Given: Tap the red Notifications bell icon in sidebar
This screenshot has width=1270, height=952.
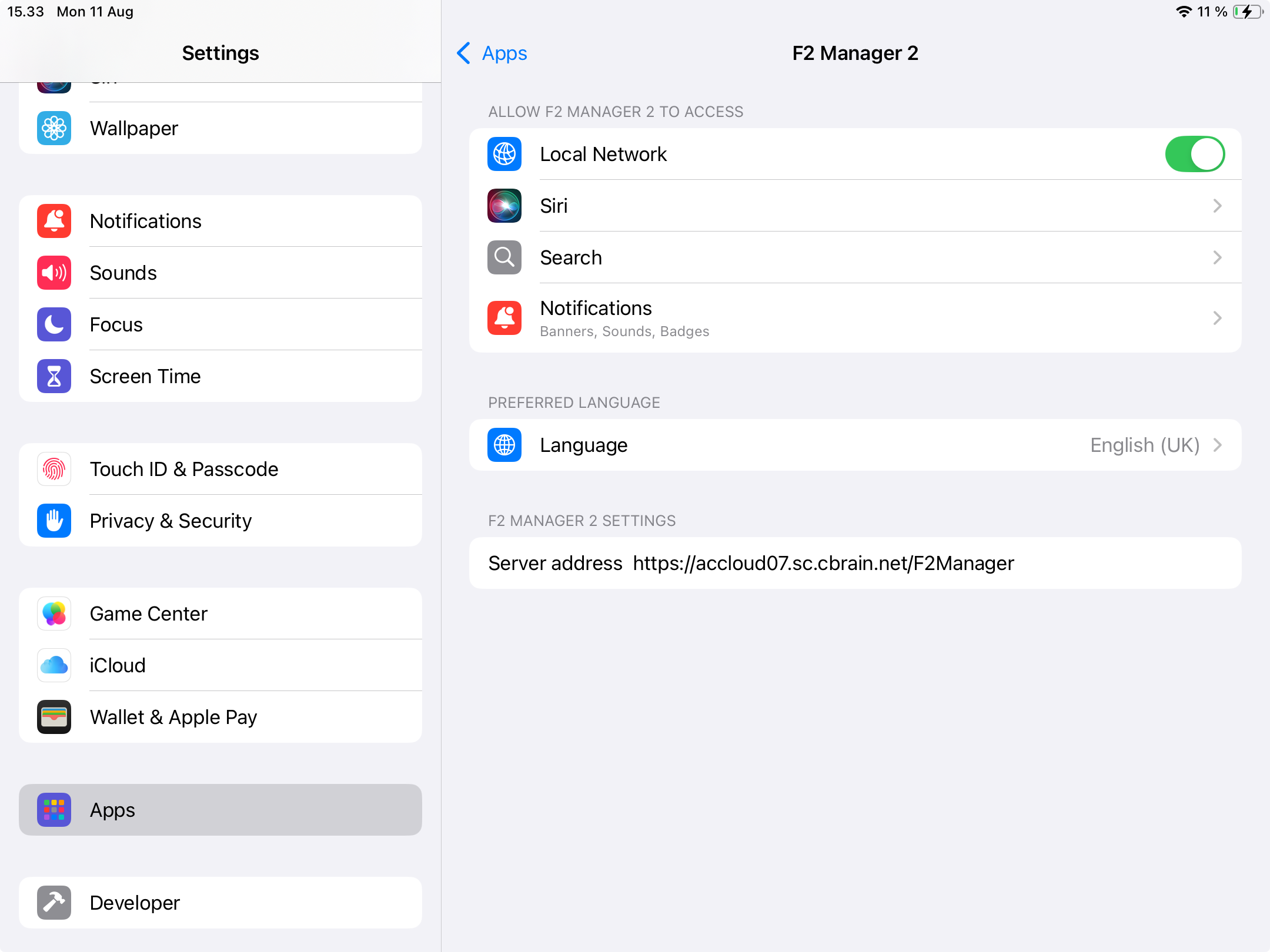Looking at the screenshot, I should [x=54, y=221].
